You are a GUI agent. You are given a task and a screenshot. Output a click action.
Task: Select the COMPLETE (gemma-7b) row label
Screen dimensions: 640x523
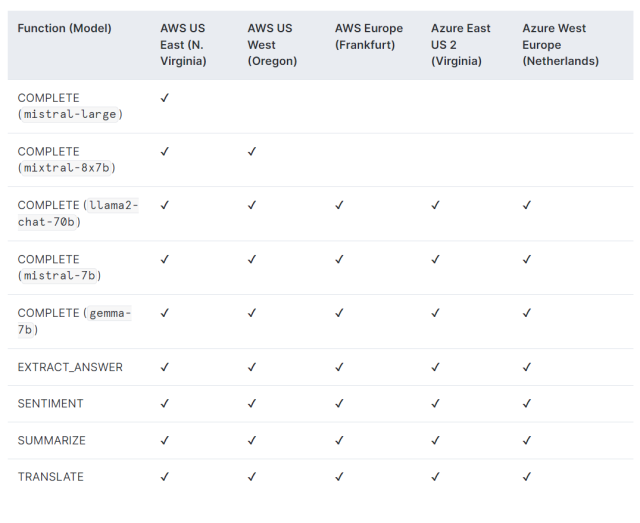point(74,321)
